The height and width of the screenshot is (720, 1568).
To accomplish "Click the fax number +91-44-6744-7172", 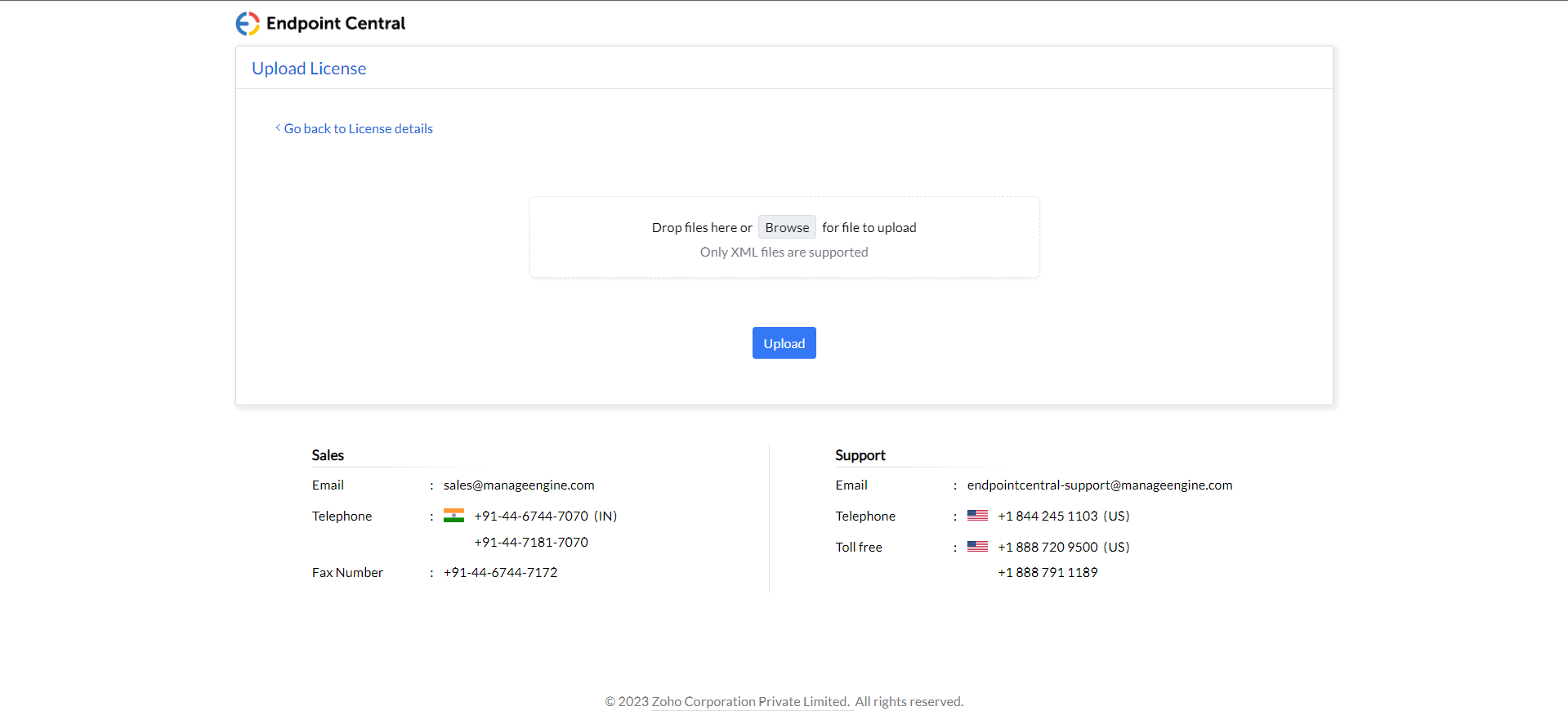I will click(x=500, y=573).
